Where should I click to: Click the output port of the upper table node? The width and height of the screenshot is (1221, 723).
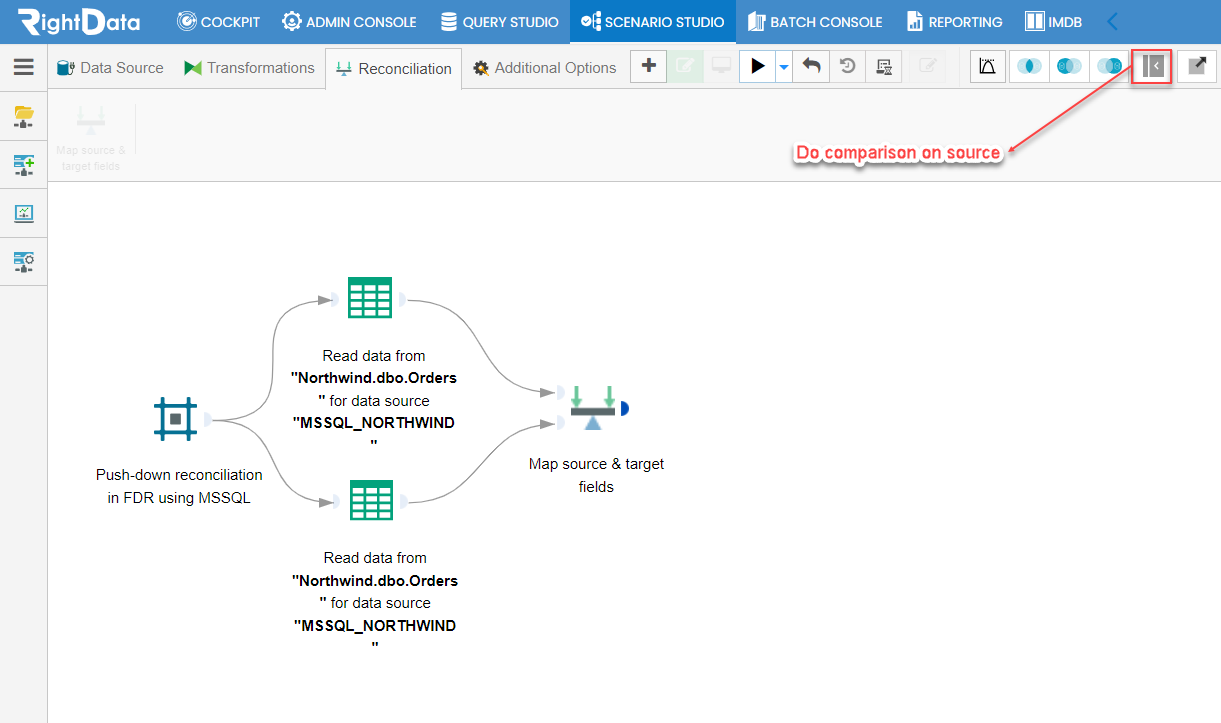click(x=402, y=298)
